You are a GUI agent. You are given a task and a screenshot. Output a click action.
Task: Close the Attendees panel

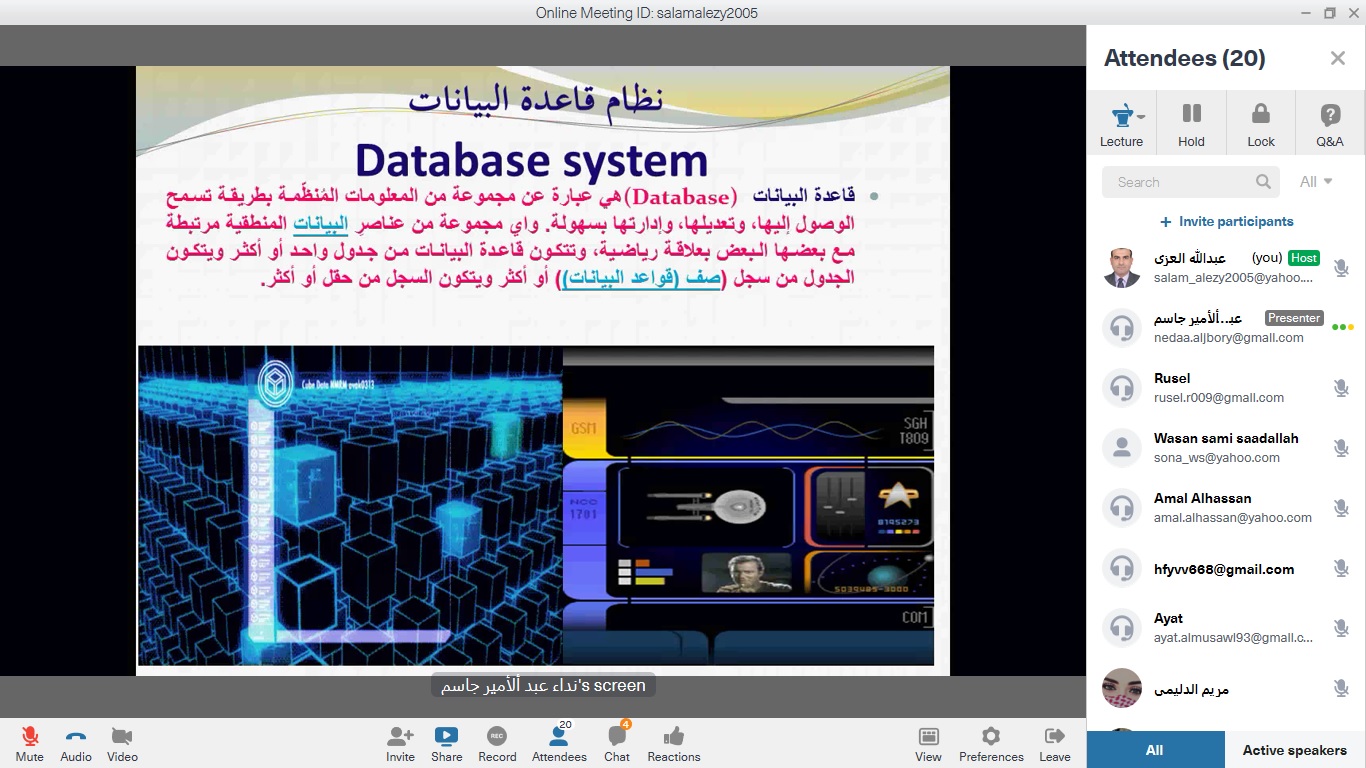(1338, 58)
